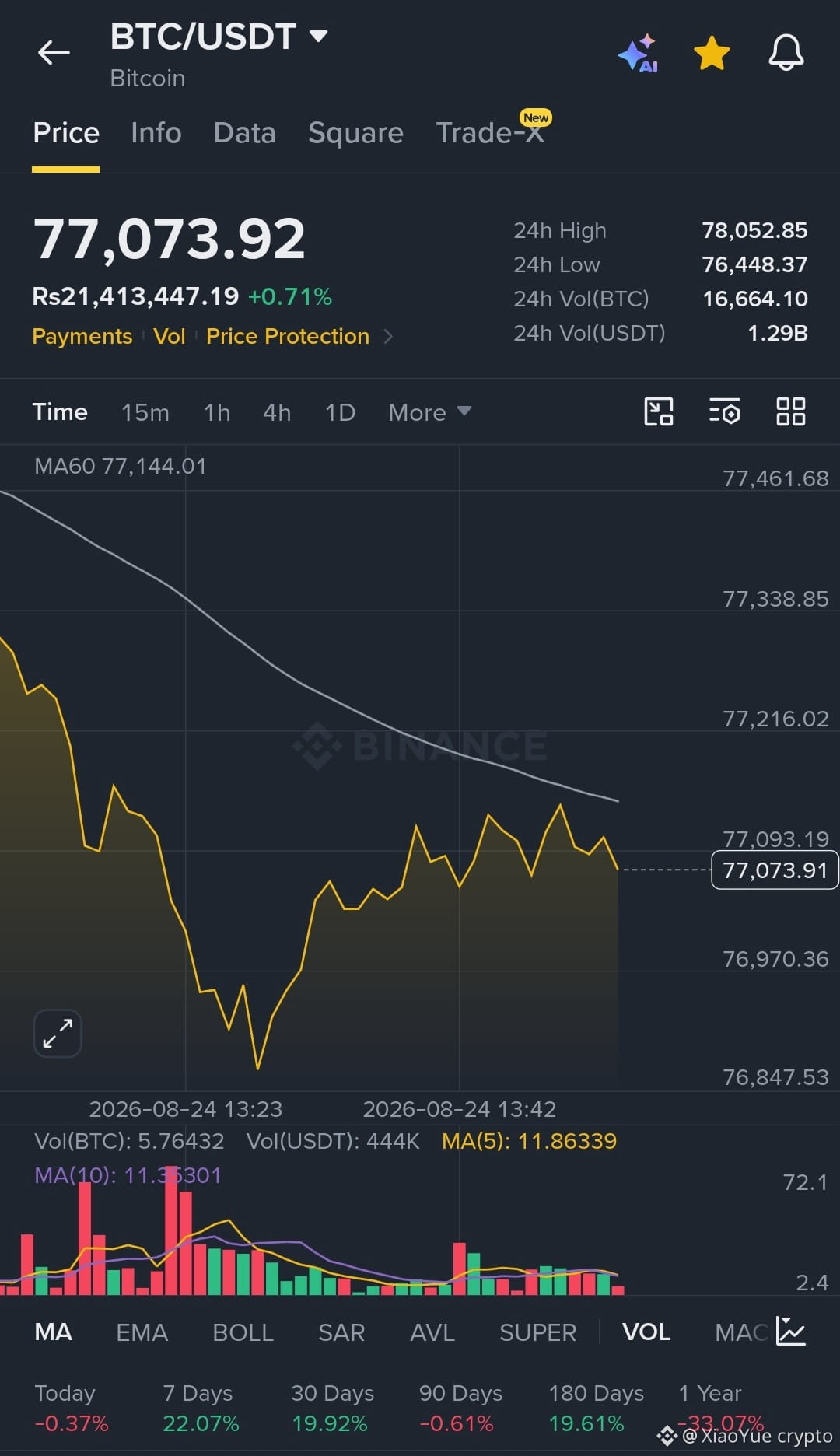840x1456 pixels.
Task: Open the AI sparkle assistant icon
Action: 639,54
